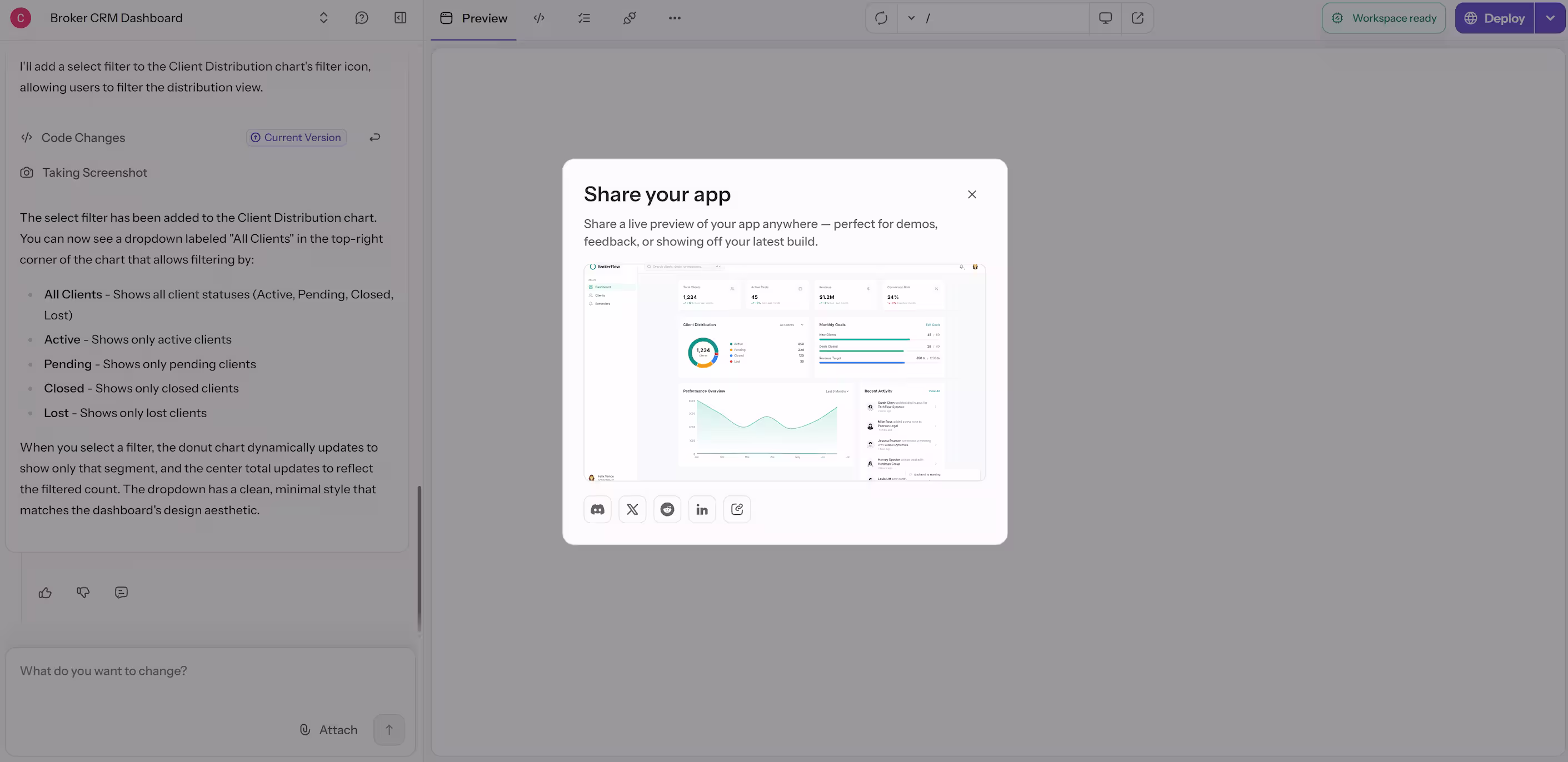Open preview in new window
Image resolution: width=1568 pixels, height=762 pixels.
click(x=1137, y=18)
